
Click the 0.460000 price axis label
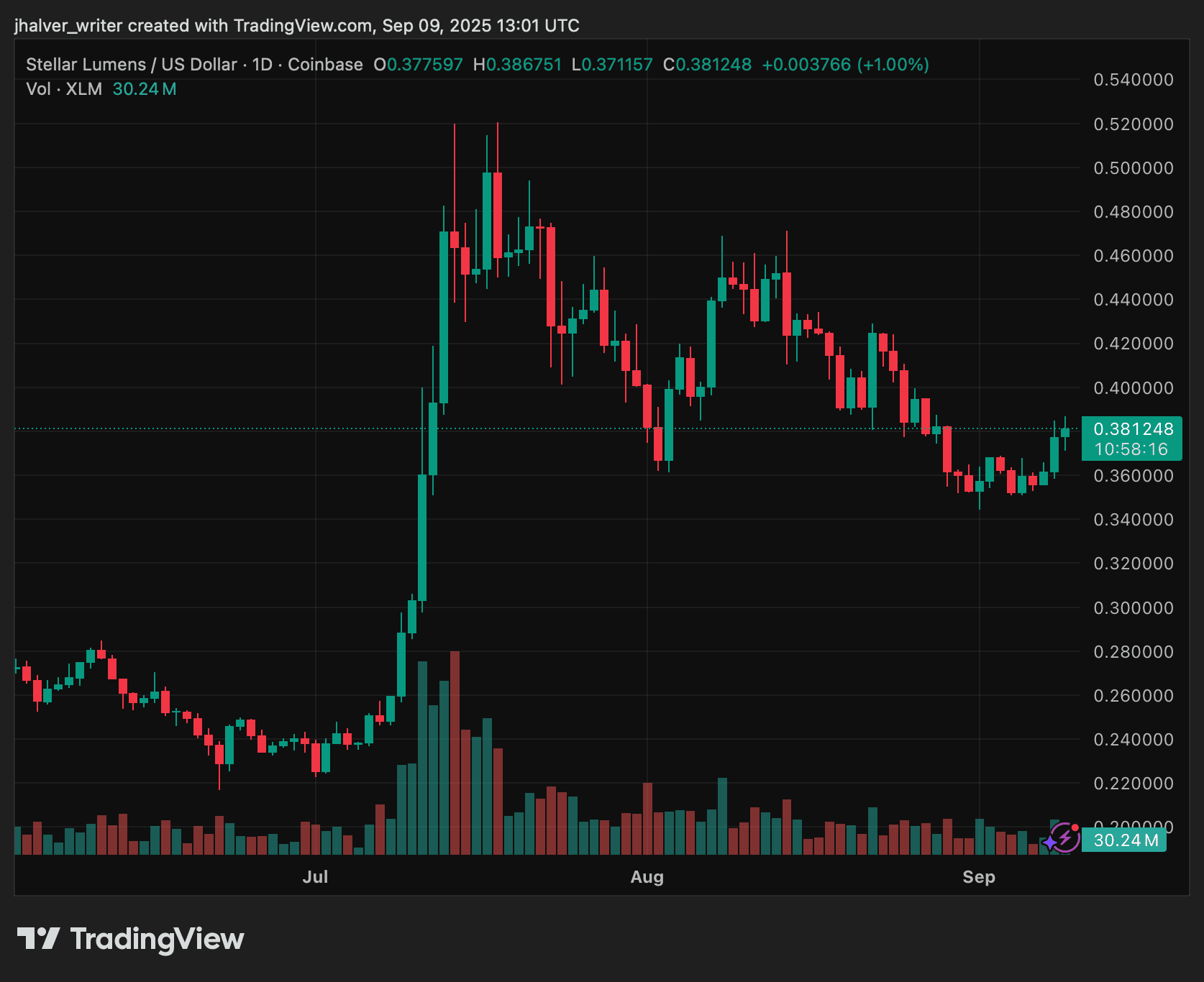pyautogui.click(x=1134, y=256)
